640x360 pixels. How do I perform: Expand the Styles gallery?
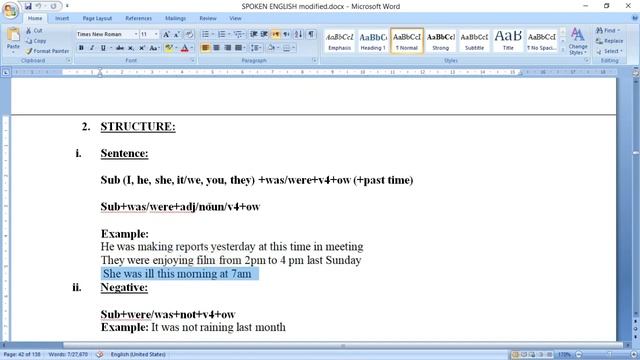(x=563, y=50)
